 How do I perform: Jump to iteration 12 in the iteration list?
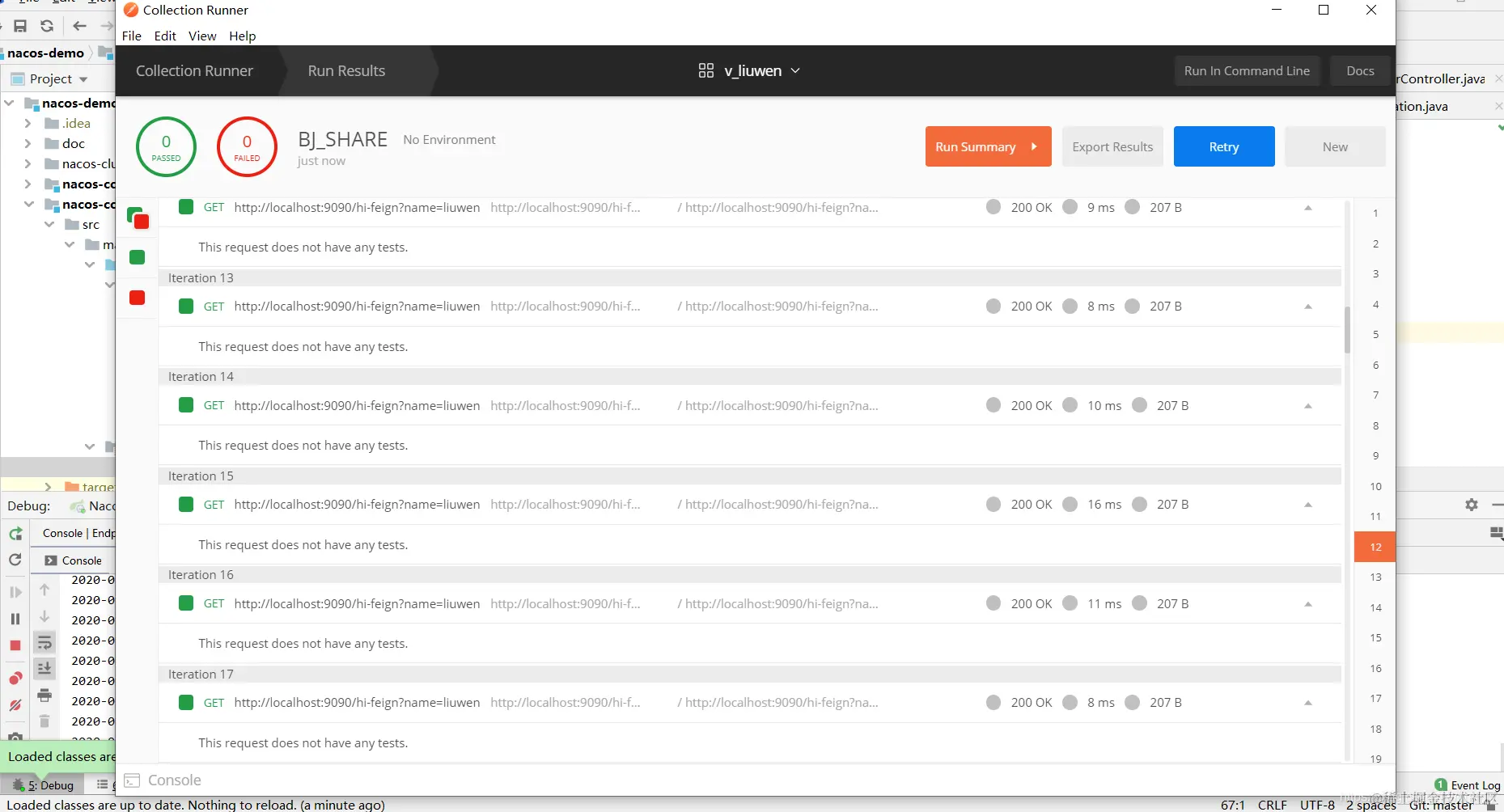point(1375,547)
